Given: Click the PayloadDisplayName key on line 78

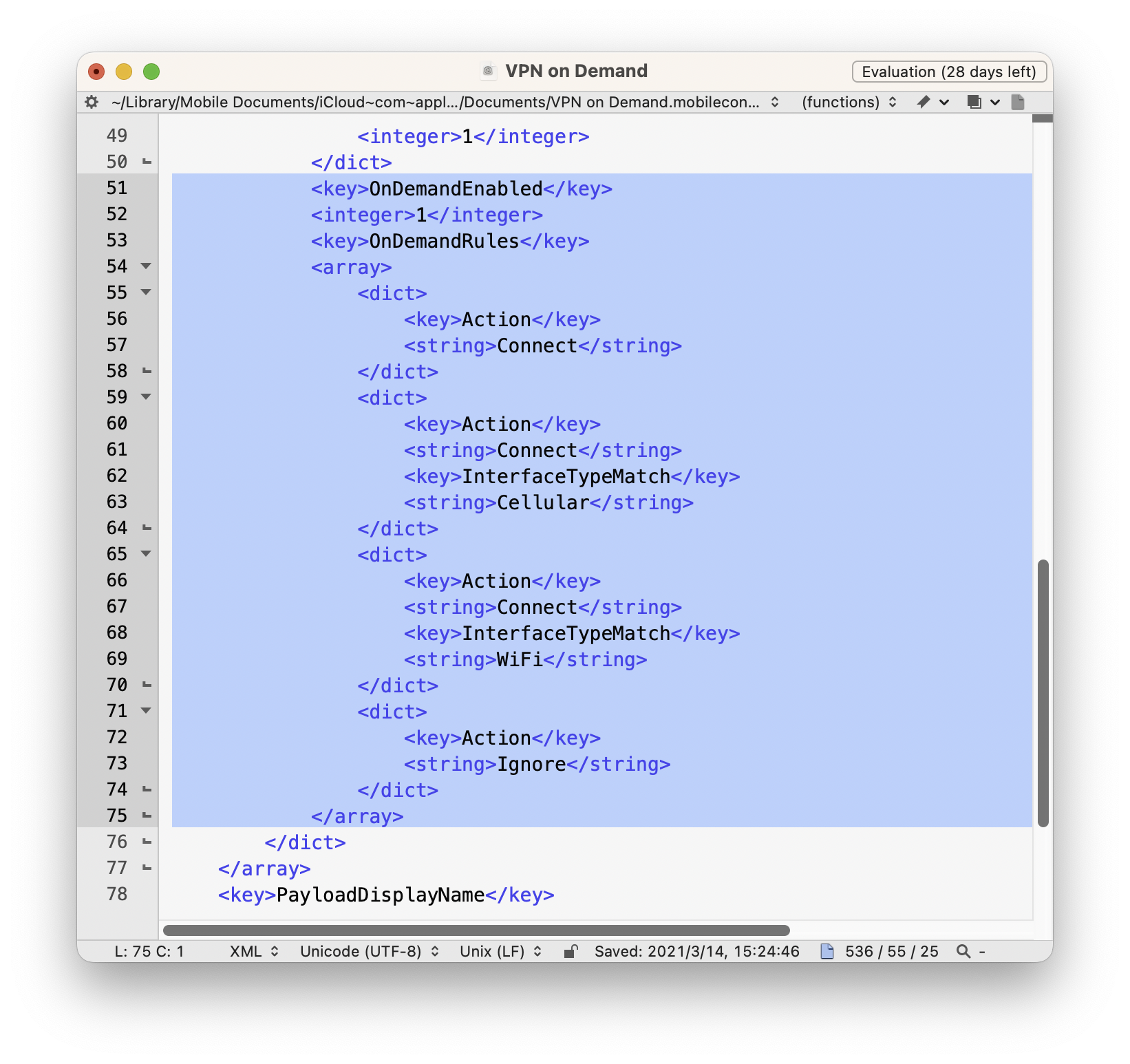Looking at the screenshot, I should [x=381, y=895].
